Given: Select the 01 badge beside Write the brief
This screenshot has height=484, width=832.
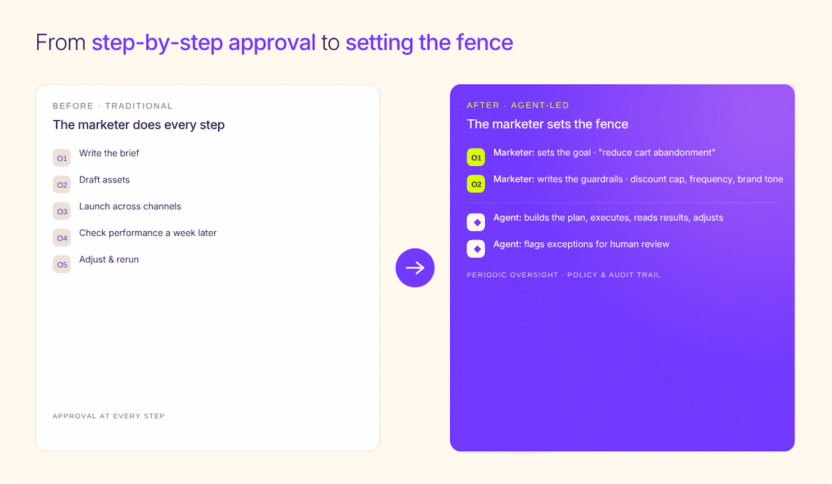Looking at the screenshot, I should [x=62, y=158].
